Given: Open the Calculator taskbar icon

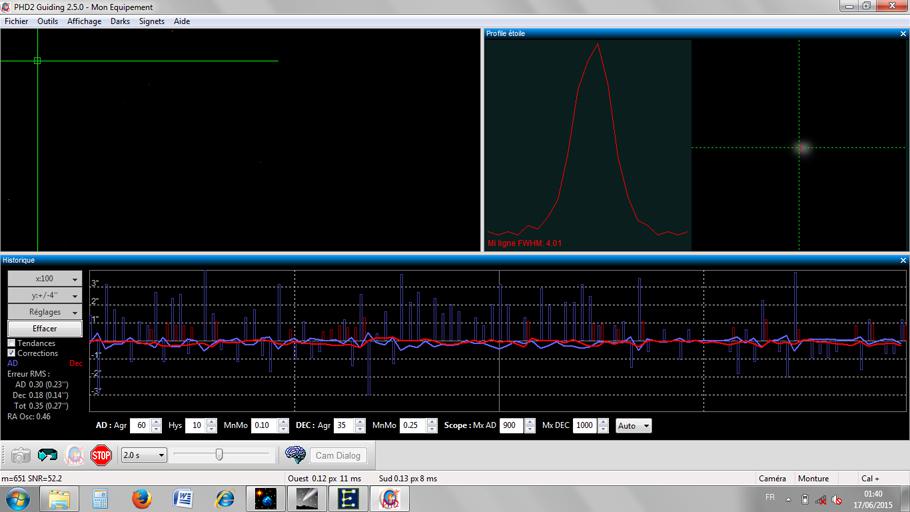Looking at the screenshot, I should (100, 499).
